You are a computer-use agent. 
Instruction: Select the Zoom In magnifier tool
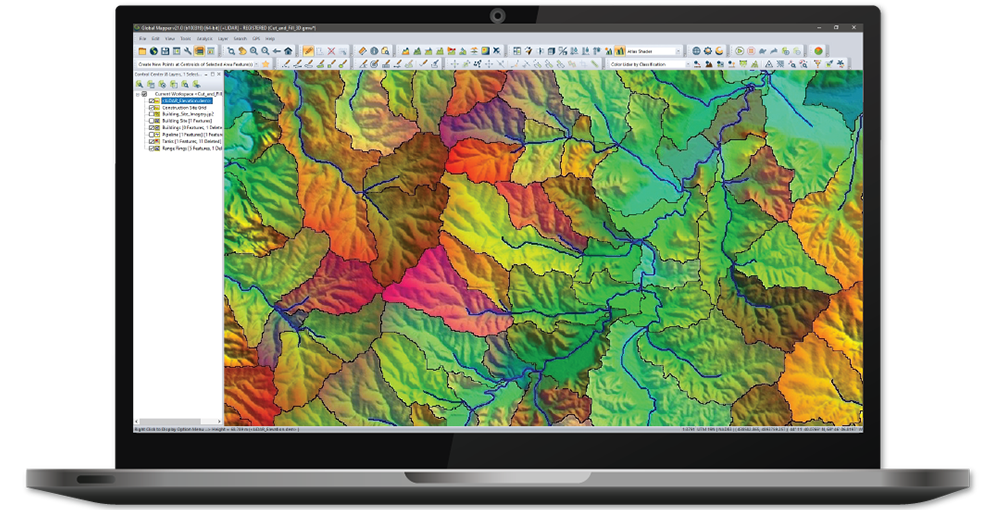(x=254, y=51)
